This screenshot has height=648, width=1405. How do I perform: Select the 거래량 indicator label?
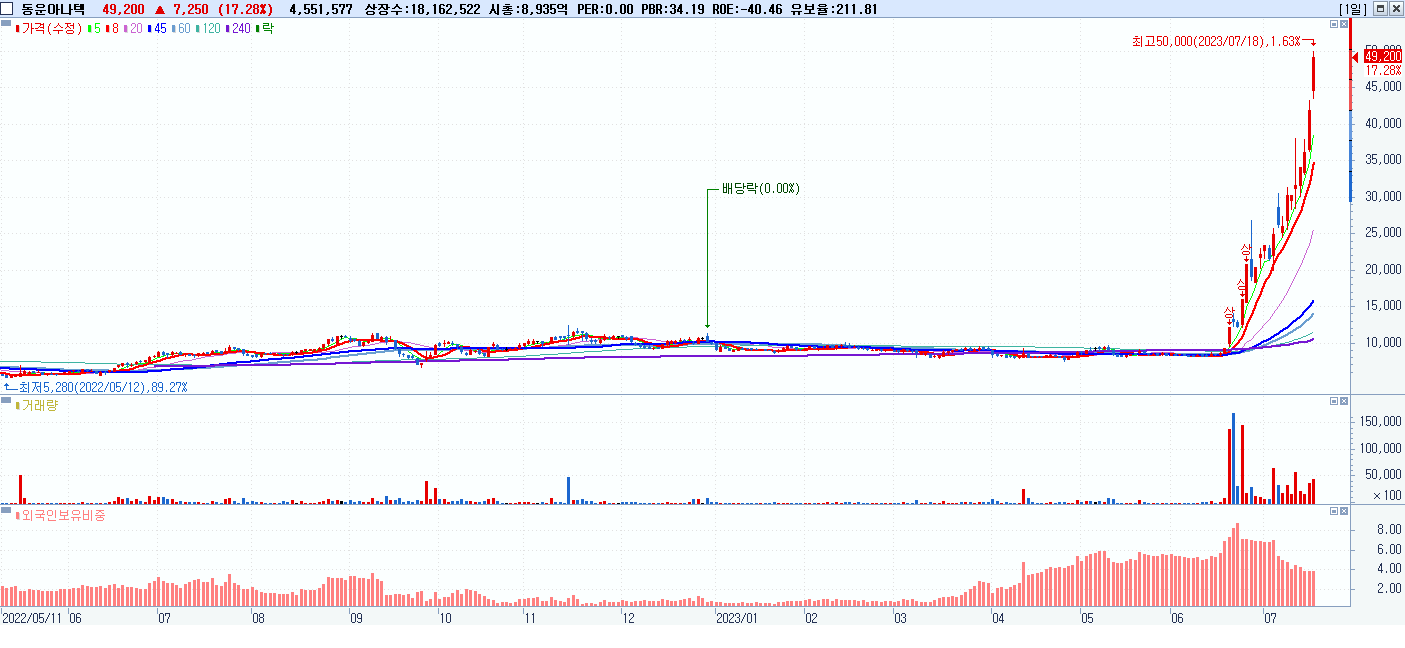39,405
